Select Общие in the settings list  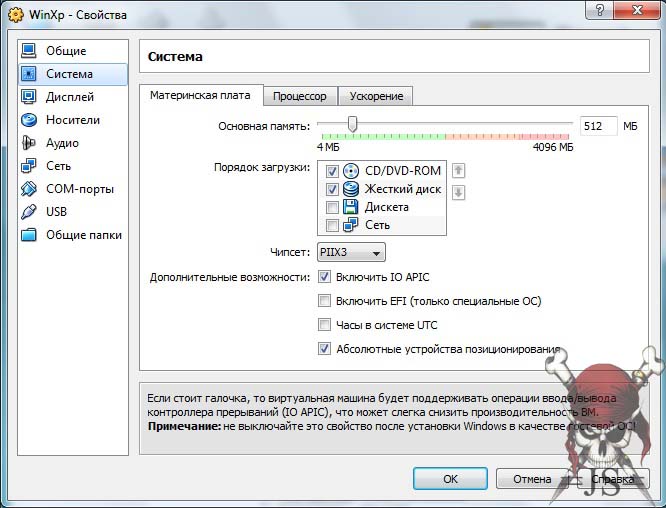pyautogui.click(x=73, y=51)
